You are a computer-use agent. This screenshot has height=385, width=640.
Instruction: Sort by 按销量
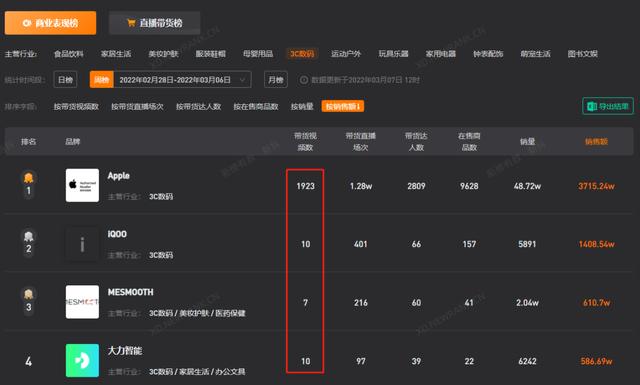[x=302, y=107]
